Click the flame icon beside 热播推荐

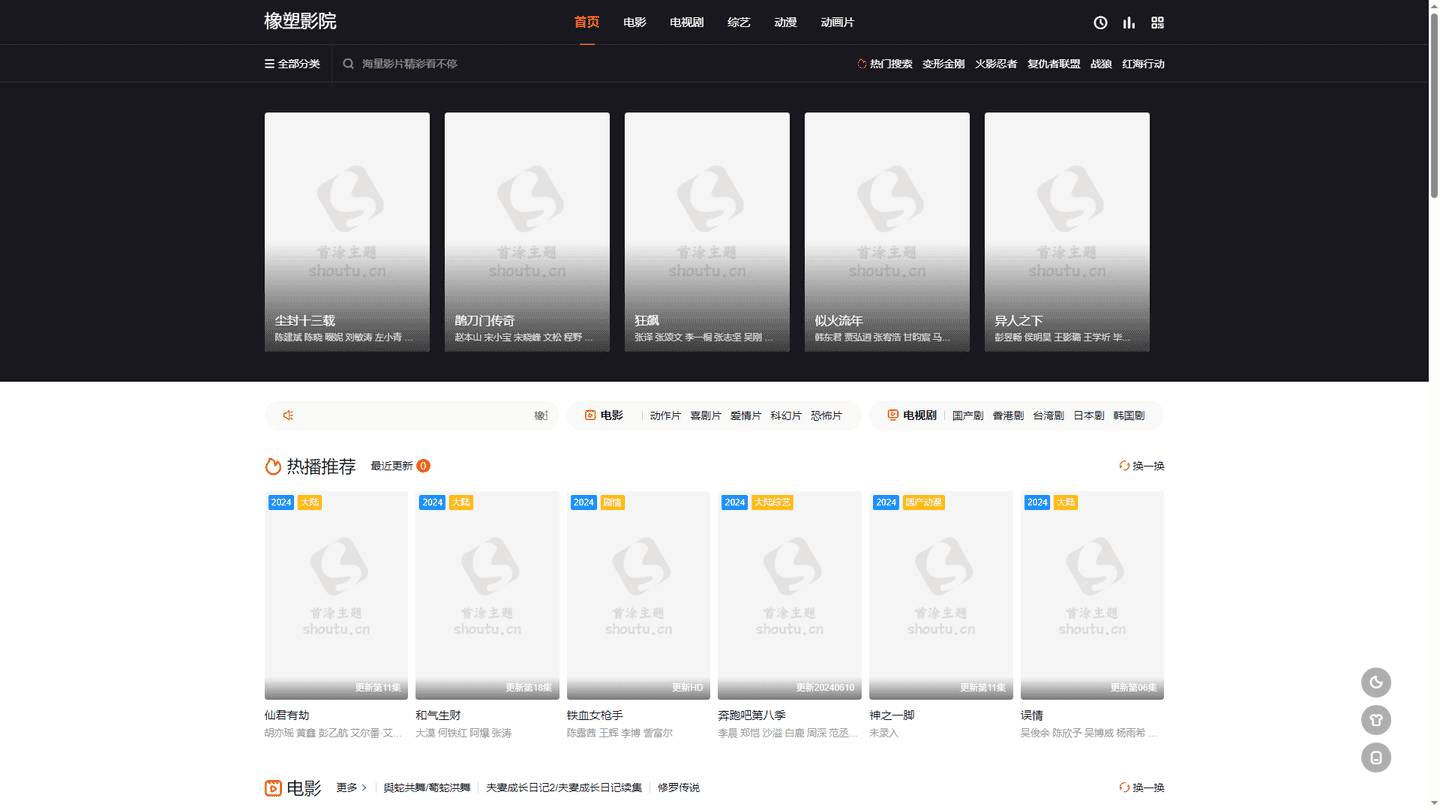click(x=273, y=466)
